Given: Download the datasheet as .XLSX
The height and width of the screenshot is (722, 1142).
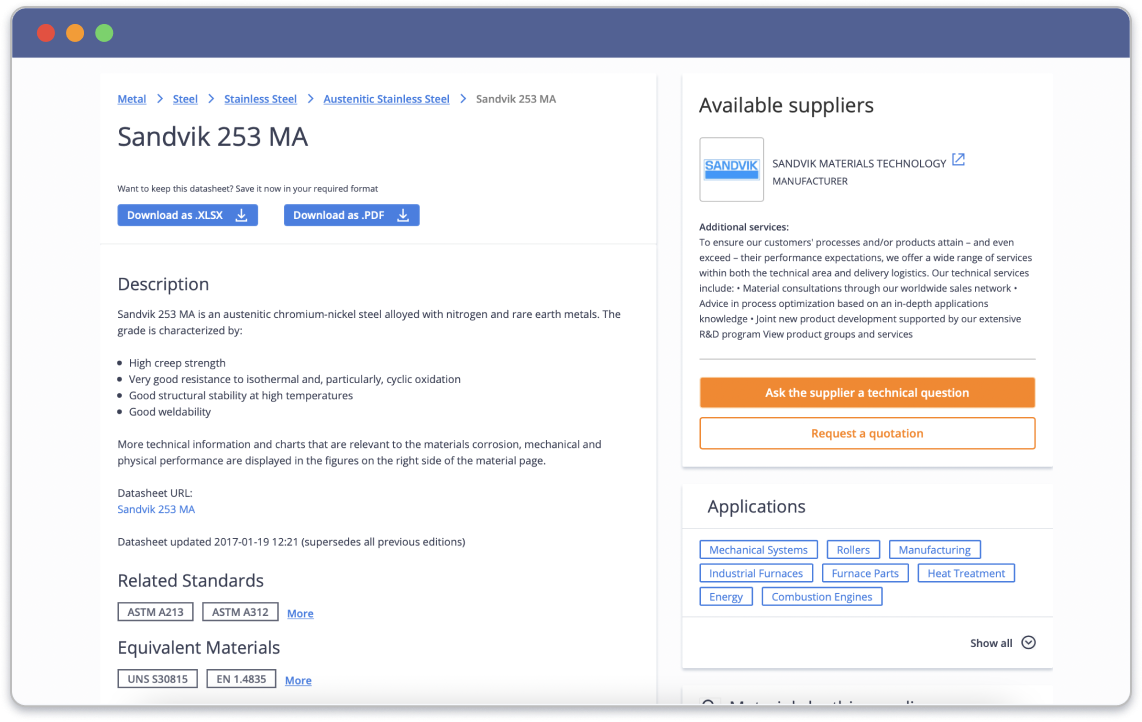Looking at the screenshot, I should pos(187,215).
